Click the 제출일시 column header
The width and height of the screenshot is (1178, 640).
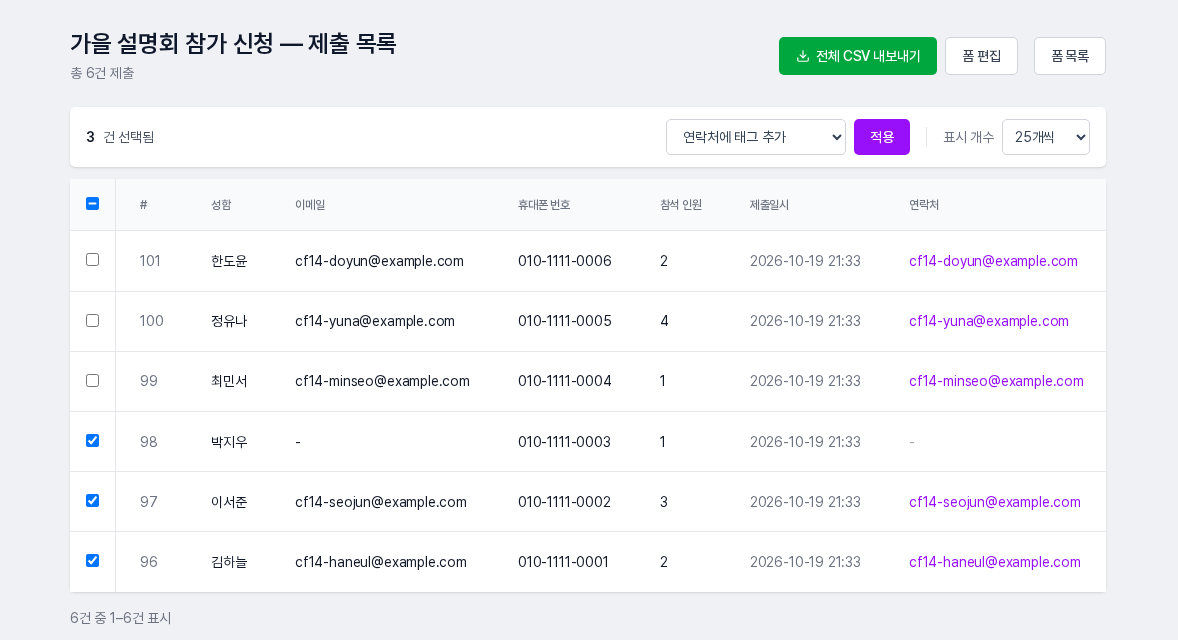[x=769, y=204]
